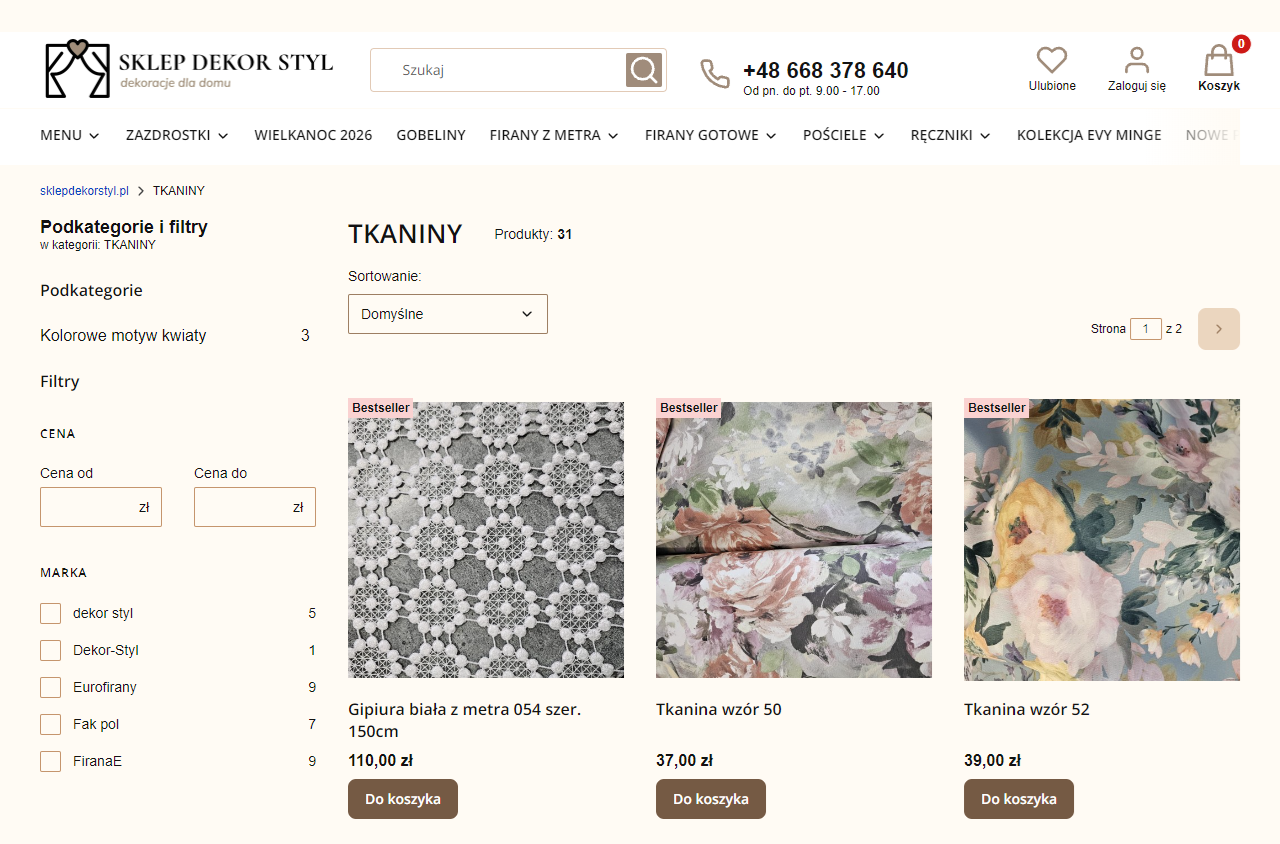Open the GOBELINY menu item
Screen dimensions: 1280x844
coord(431,135)
